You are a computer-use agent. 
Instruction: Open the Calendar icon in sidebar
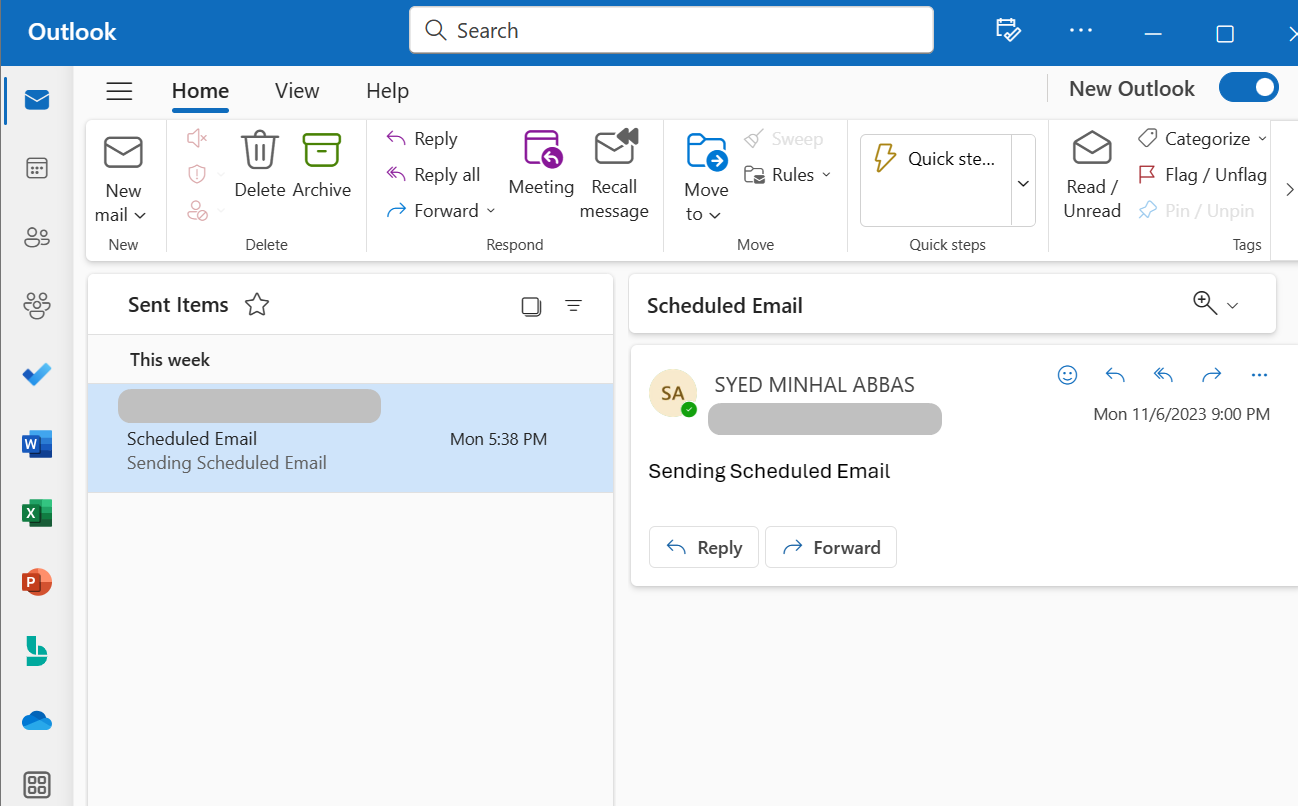(x=37, y=168)
